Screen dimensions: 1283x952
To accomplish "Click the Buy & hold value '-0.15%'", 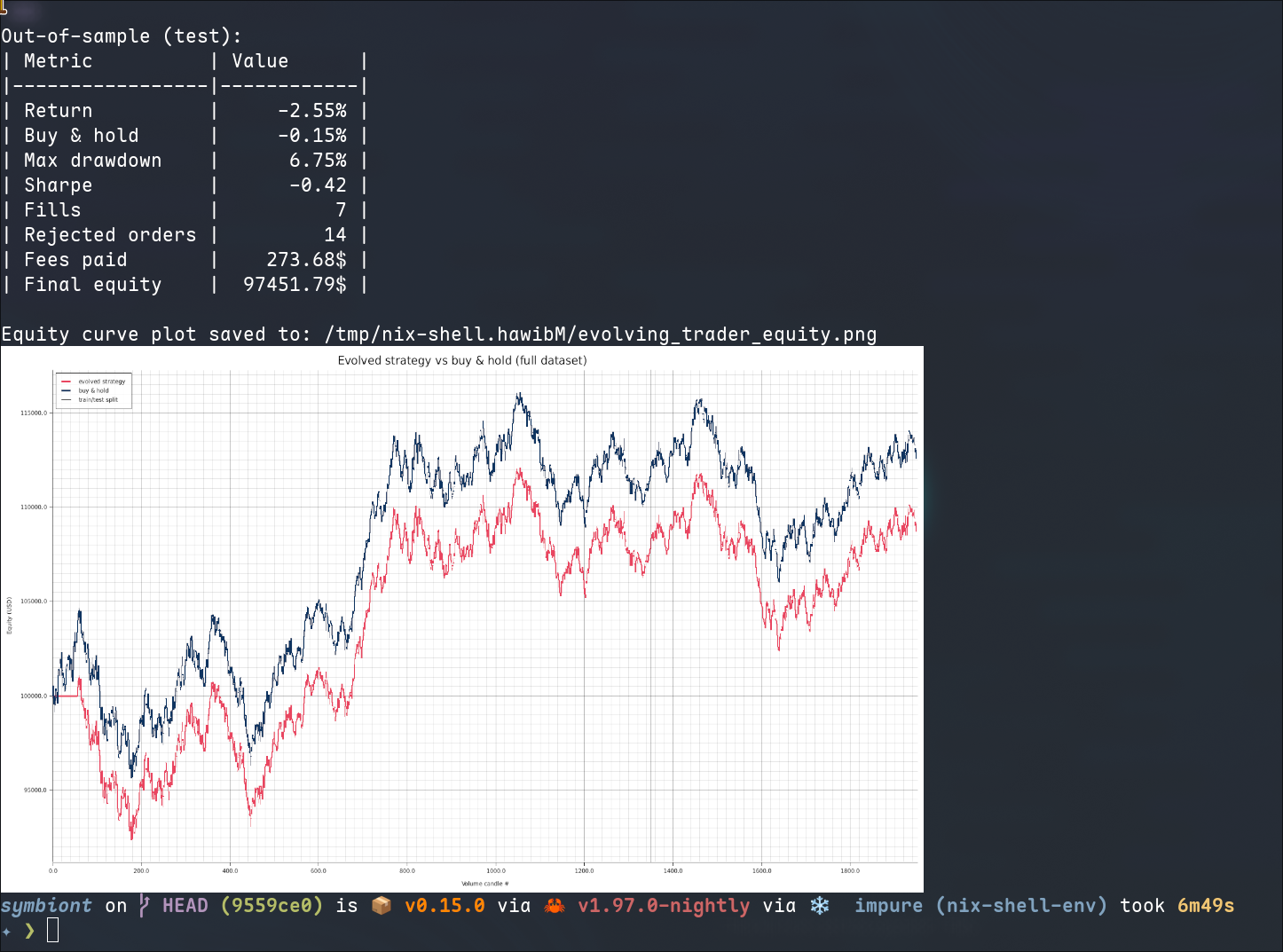I will [x=312, y=136].
